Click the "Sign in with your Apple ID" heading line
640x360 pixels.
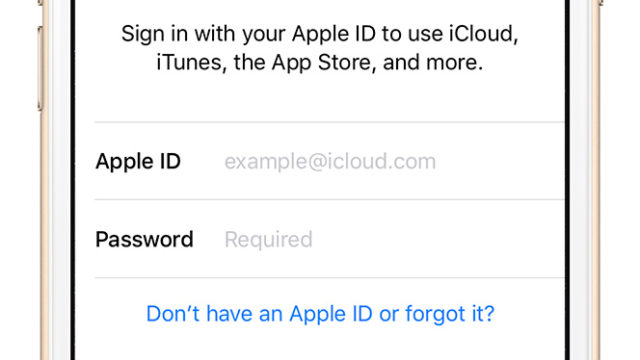click(320, 34)
